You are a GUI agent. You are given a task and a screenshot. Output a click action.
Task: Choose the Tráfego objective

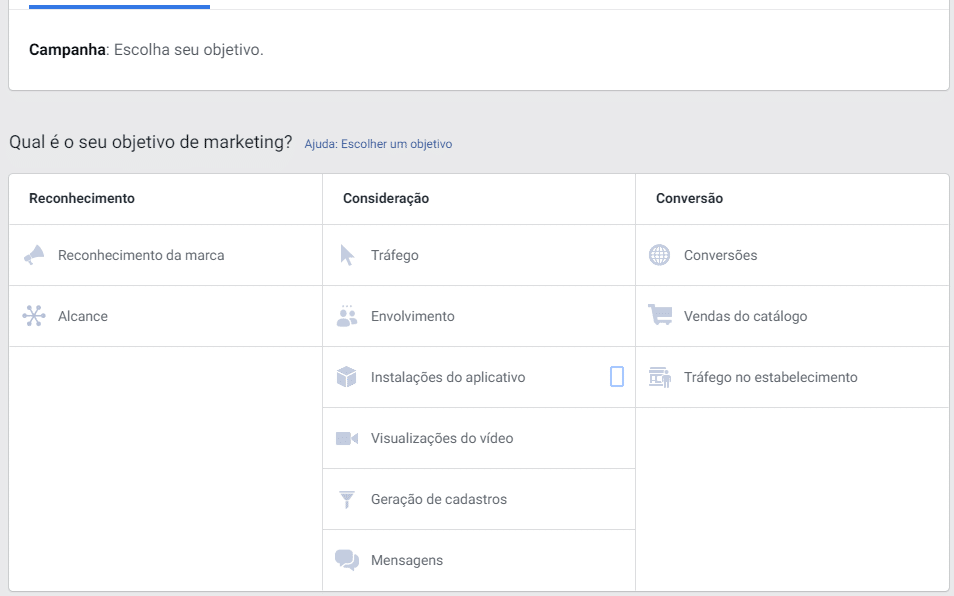(x=479, y=255)
